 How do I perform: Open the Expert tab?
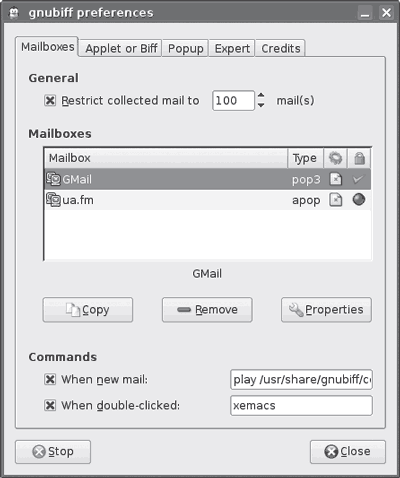tap(232, 48)
